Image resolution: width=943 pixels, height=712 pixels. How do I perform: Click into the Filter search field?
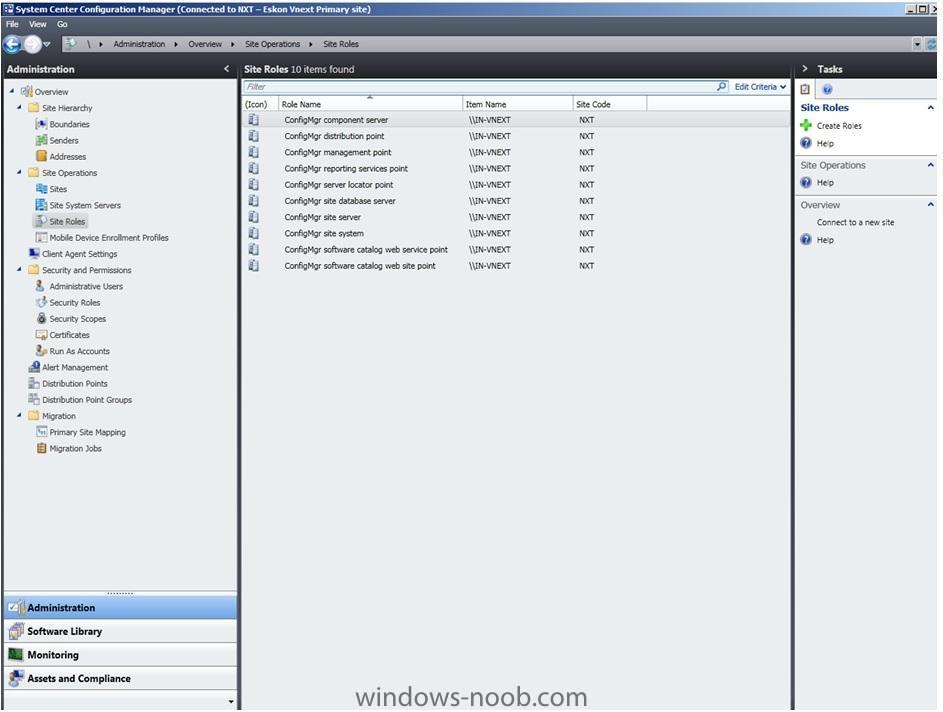[x=479, y=87]
